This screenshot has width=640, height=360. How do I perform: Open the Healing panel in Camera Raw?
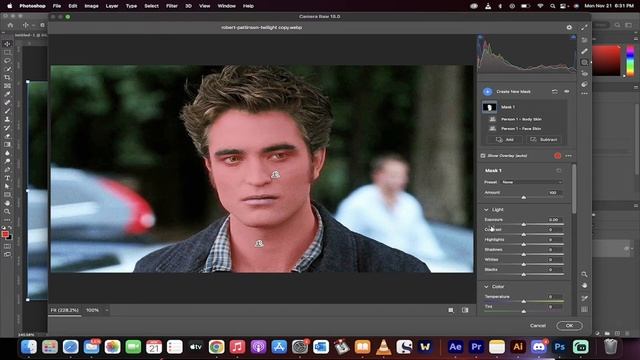(584, 51)
